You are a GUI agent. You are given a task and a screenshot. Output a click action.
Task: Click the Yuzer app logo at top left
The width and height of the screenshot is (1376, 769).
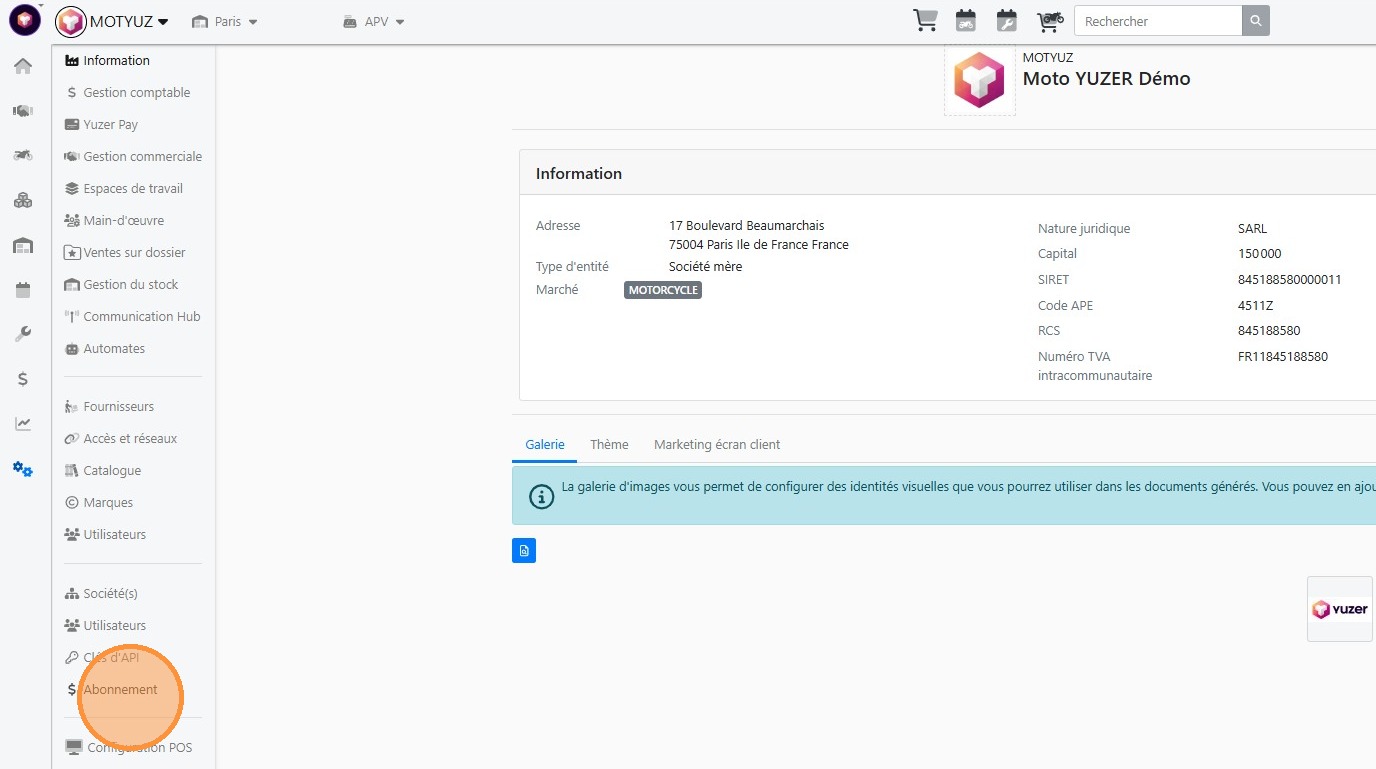pos(25,20)
